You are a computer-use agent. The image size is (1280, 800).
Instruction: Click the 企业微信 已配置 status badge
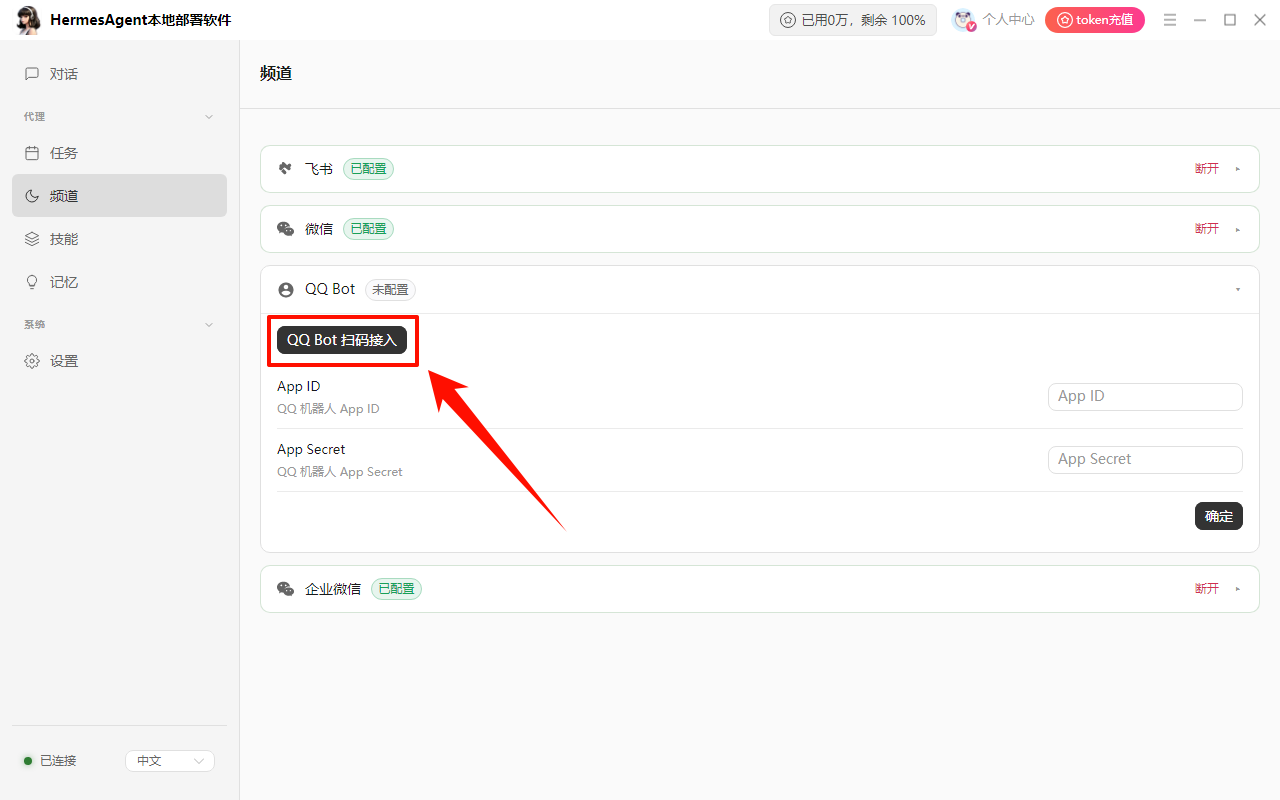(x=396, y=589)
